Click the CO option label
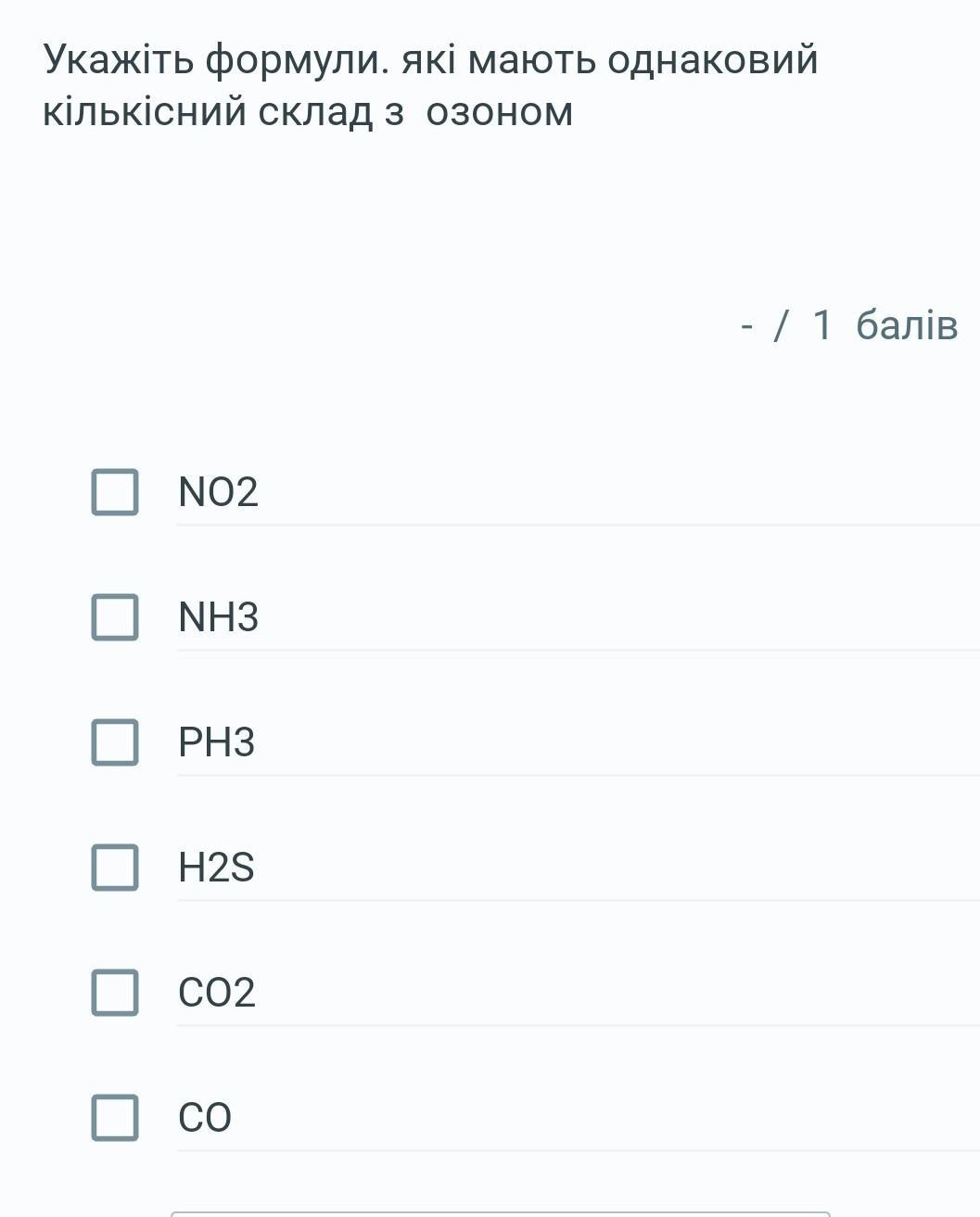Image resolution: width=980 pixels, height=1217 pixels. tap(205, 1118)
